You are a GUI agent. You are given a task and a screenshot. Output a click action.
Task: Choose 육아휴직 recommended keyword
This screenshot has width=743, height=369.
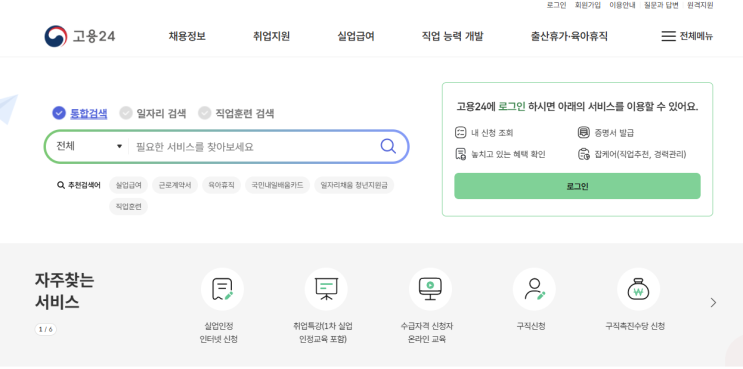221,185
